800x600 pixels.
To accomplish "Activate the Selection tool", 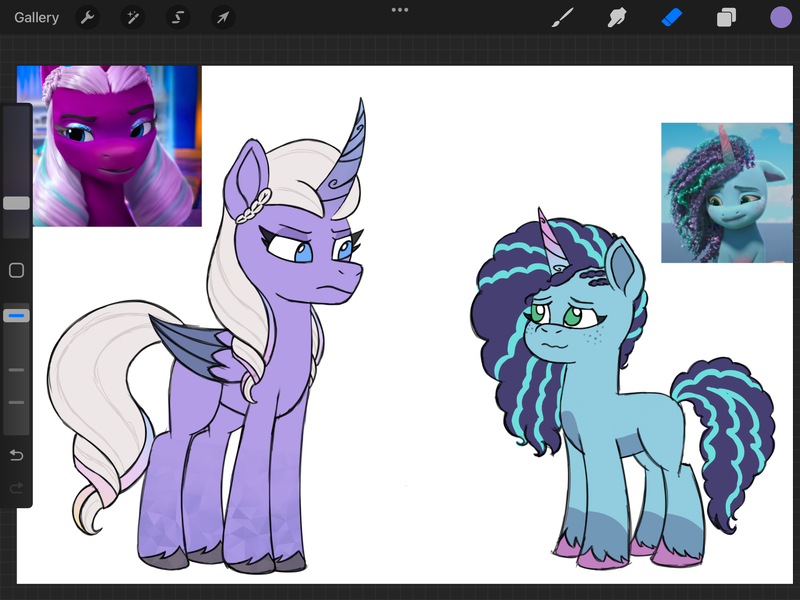I will pos(178,17).
